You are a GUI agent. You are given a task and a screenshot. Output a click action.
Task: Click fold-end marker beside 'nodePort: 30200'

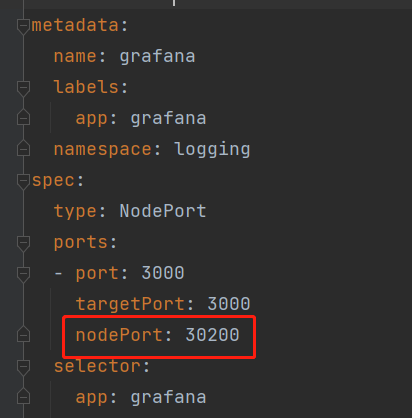pos(23,334)
